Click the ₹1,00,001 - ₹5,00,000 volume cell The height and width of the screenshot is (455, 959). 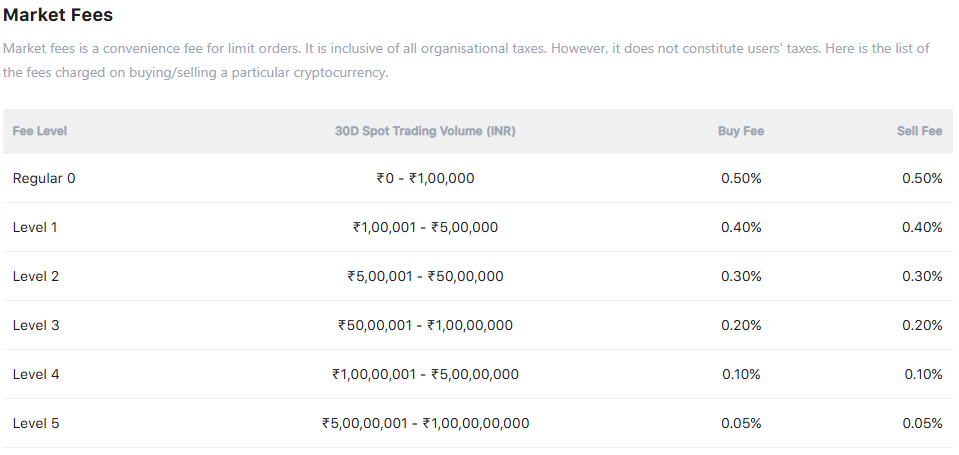(x=425, y=227)
